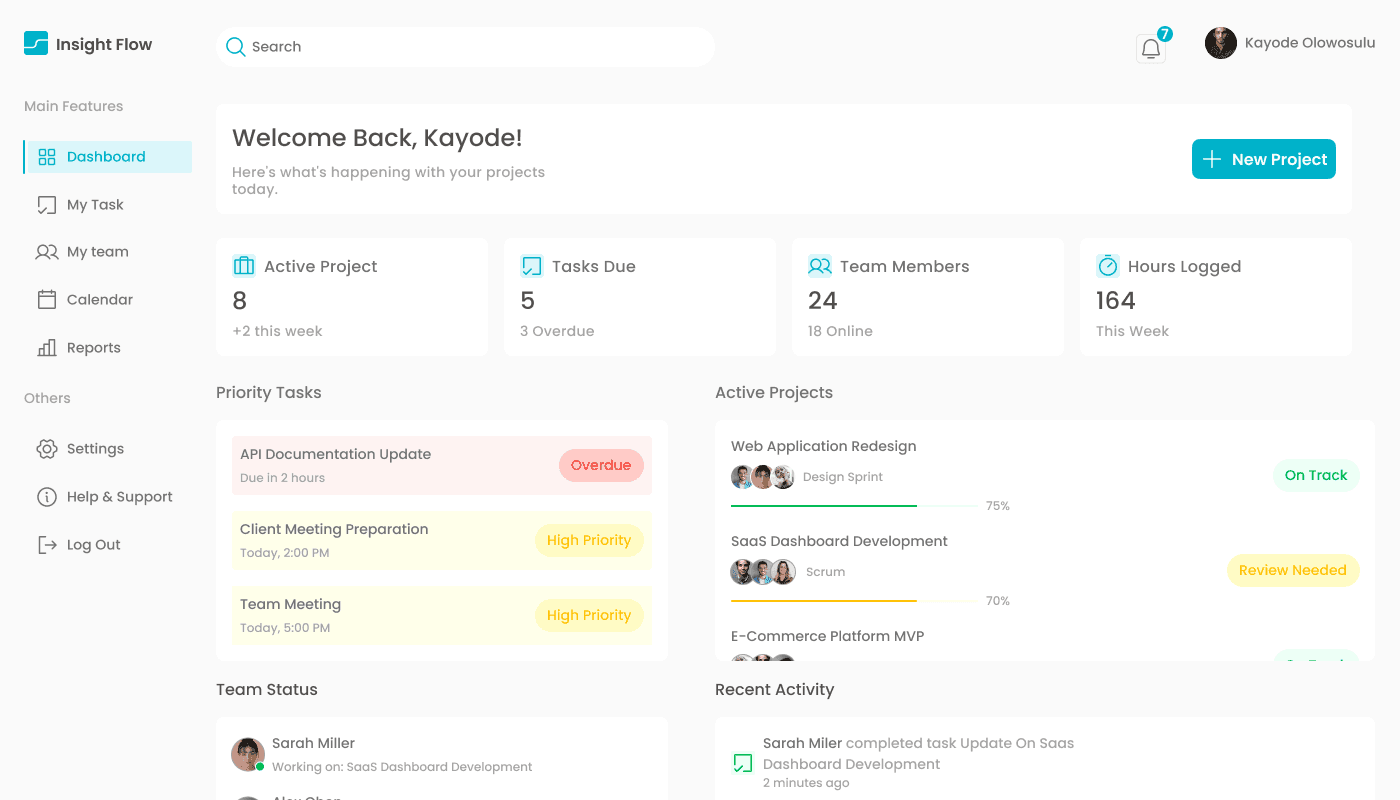
Task: Open the Reports section
Action: (x=93, y=348)
